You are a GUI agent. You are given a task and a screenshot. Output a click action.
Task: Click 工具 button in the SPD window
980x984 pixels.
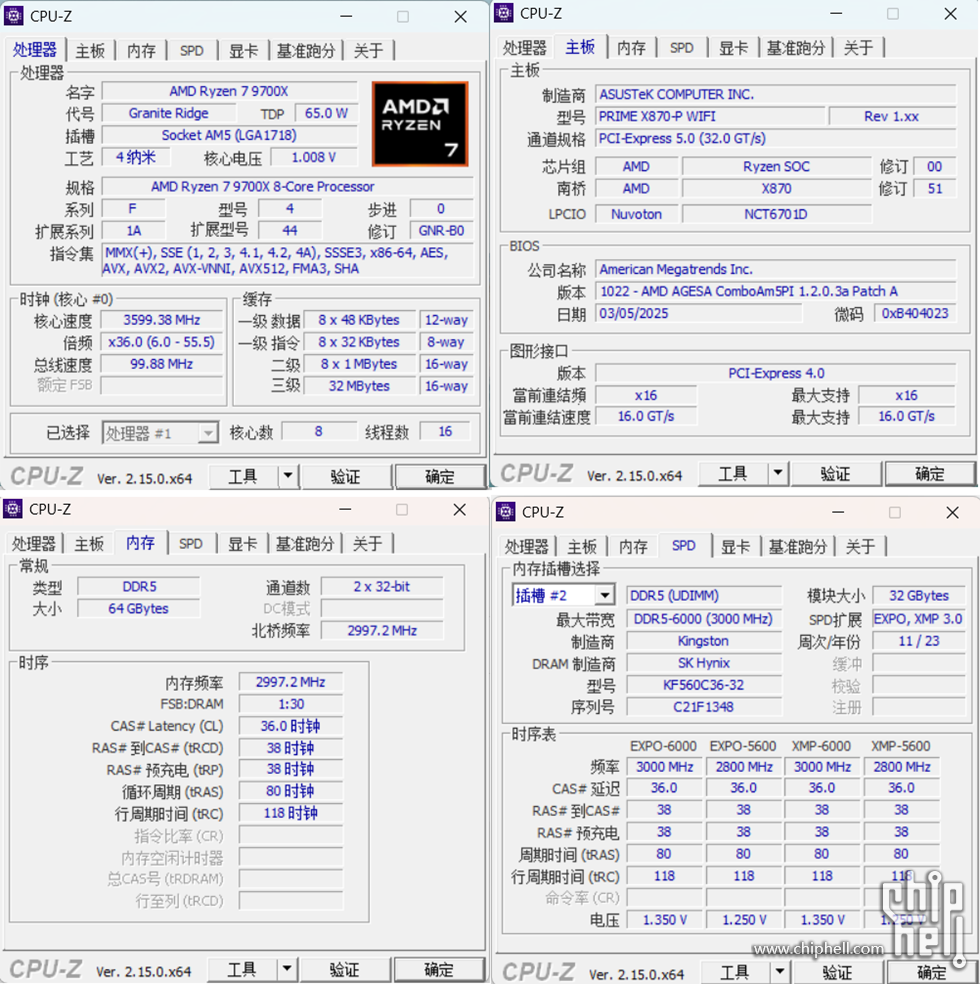point(734,972)
